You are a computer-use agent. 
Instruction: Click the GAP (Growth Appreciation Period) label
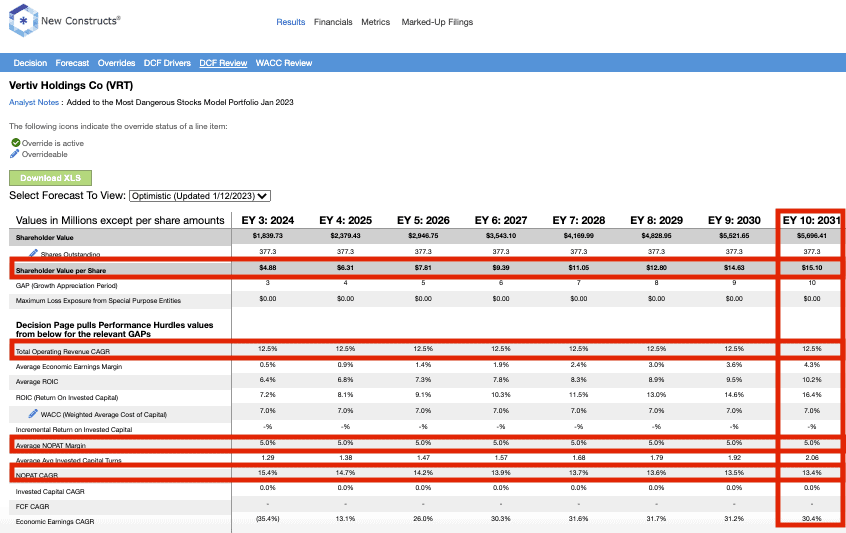pos(66,285)
